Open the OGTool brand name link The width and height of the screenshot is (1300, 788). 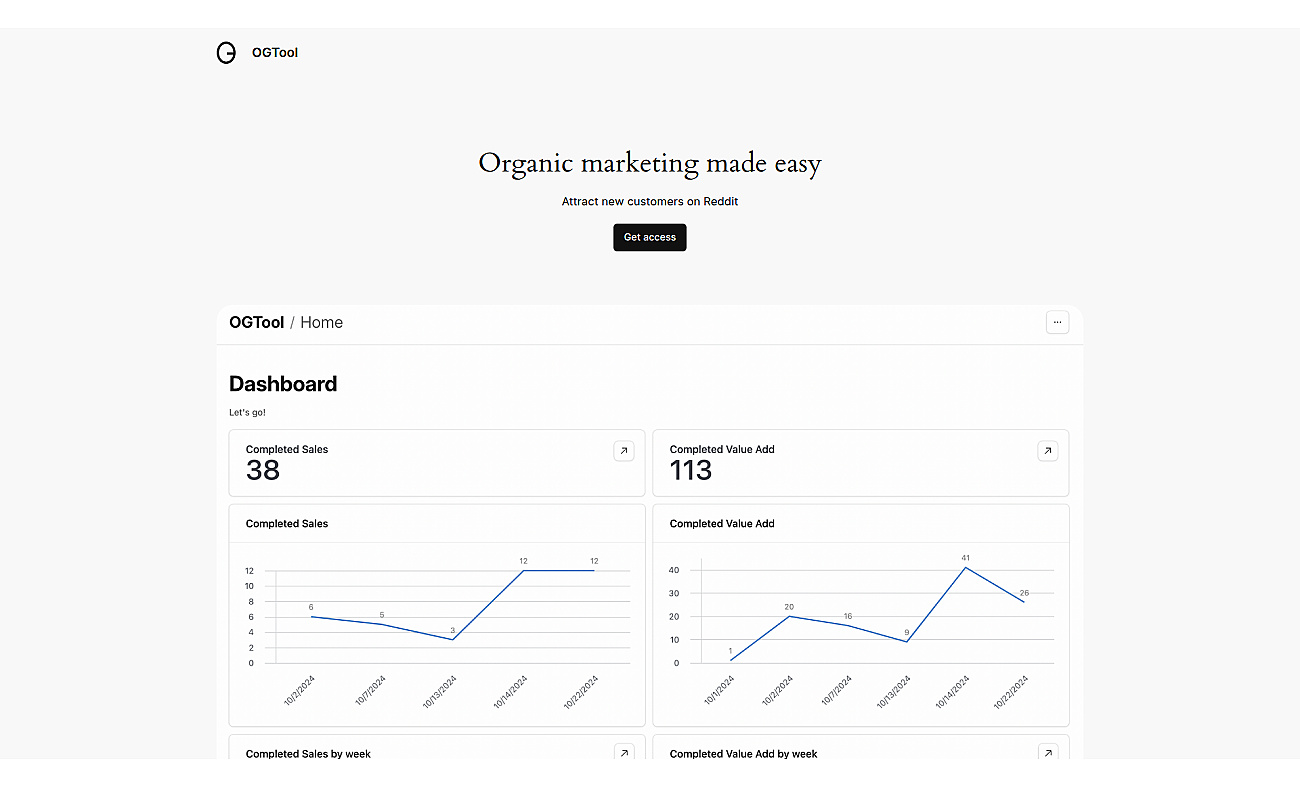click(275, 53)
